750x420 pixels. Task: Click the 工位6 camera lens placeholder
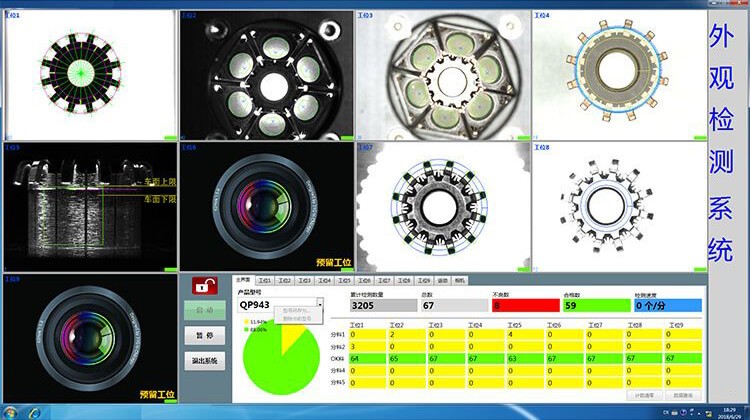(x=266, y=207)
